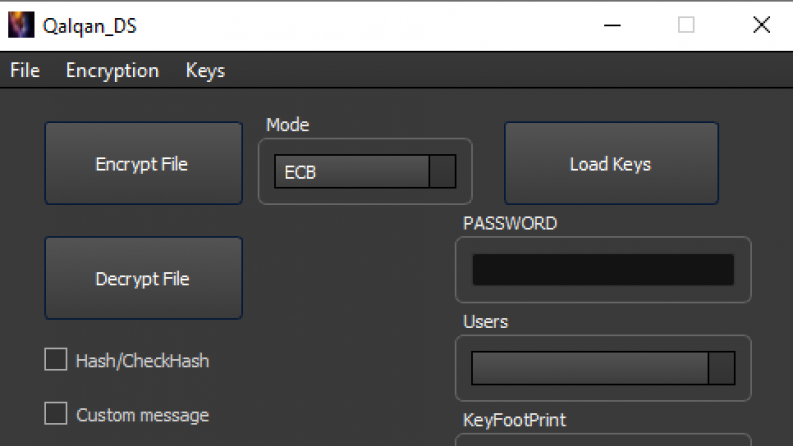
Task: Close the Qalqan_DS window
Action: 761,25
